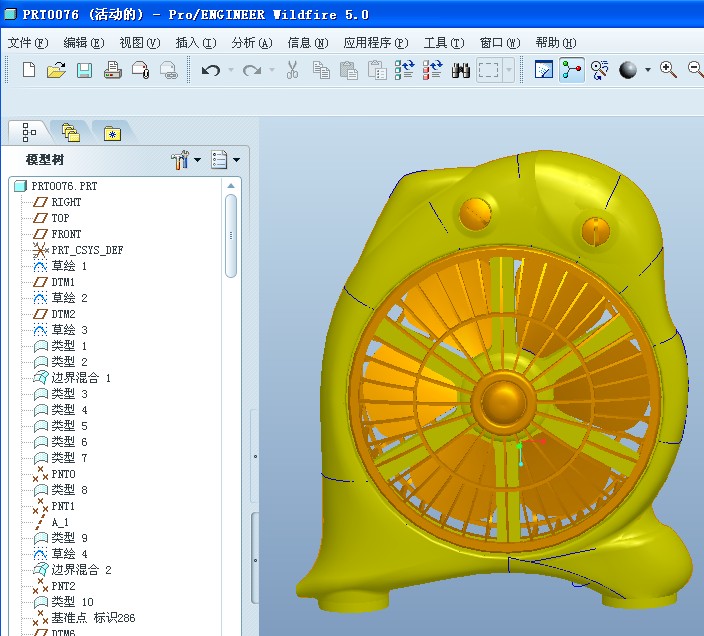This screenshot has height=636, width=704.
Task: Click the binoculars Find icon
Action: coord(461,70)
